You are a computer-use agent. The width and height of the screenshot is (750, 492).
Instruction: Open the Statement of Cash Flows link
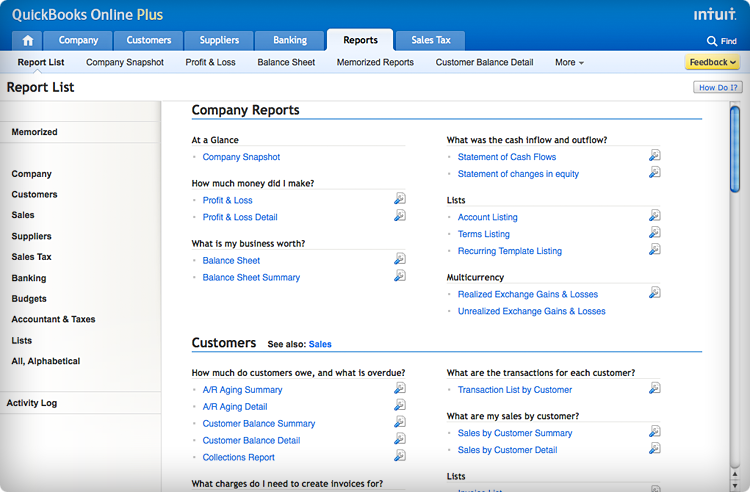click(x=507, y=157)
